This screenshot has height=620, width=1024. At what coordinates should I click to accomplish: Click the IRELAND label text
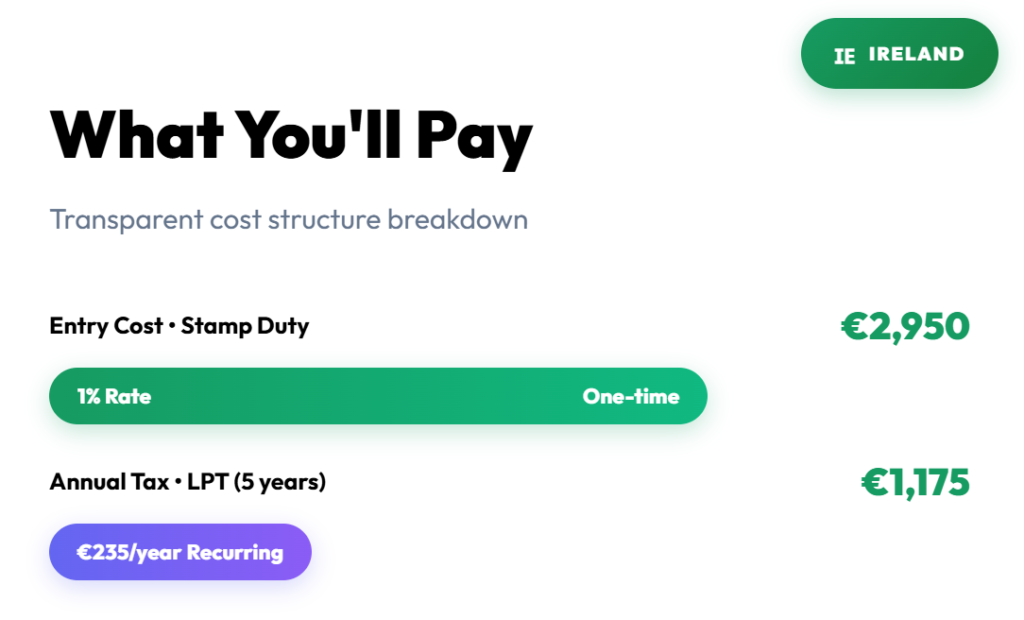coord(916,54)
